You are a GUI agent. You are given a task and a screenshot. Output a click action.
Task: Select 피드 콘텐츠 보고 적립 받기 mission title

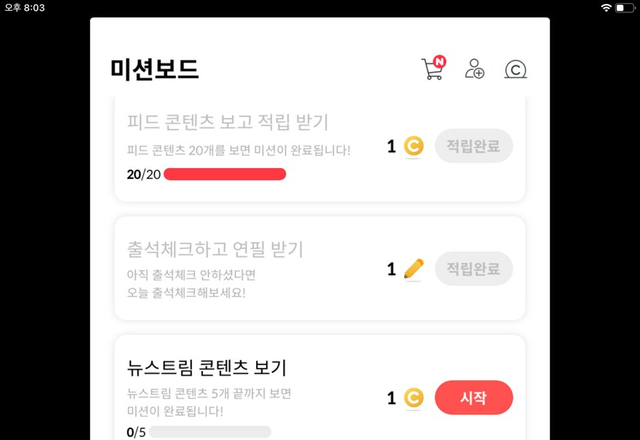point(228,122)
